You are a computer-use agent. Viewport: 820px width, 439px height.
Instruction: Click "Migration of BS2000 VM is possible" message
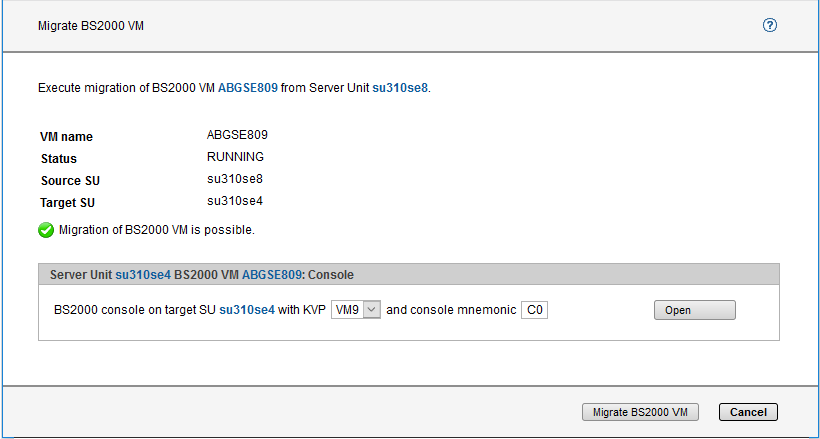[x=157, y=230]
